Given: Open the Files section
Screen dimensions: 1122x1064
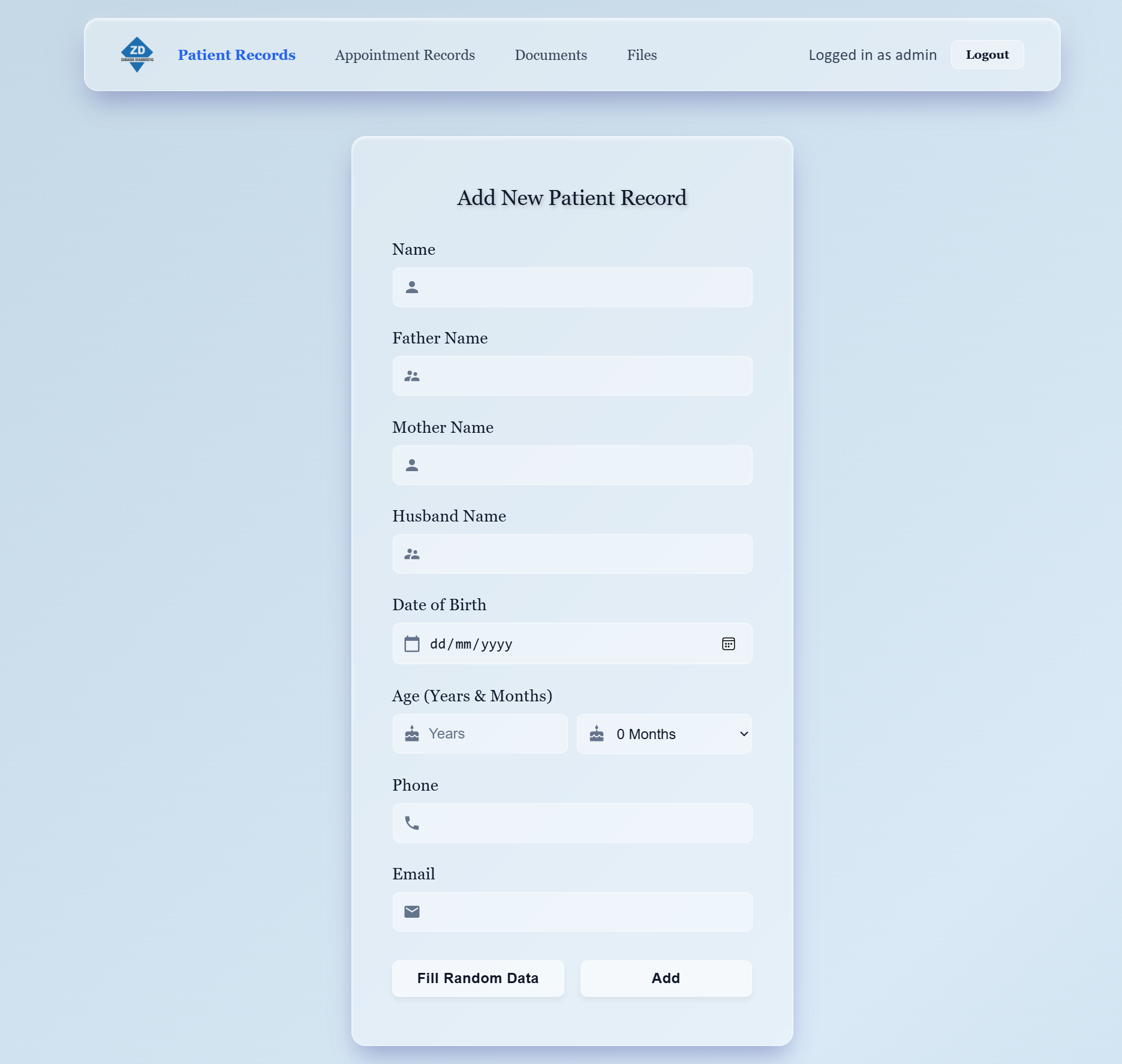Looking at the screenshot, I should 642,55.
